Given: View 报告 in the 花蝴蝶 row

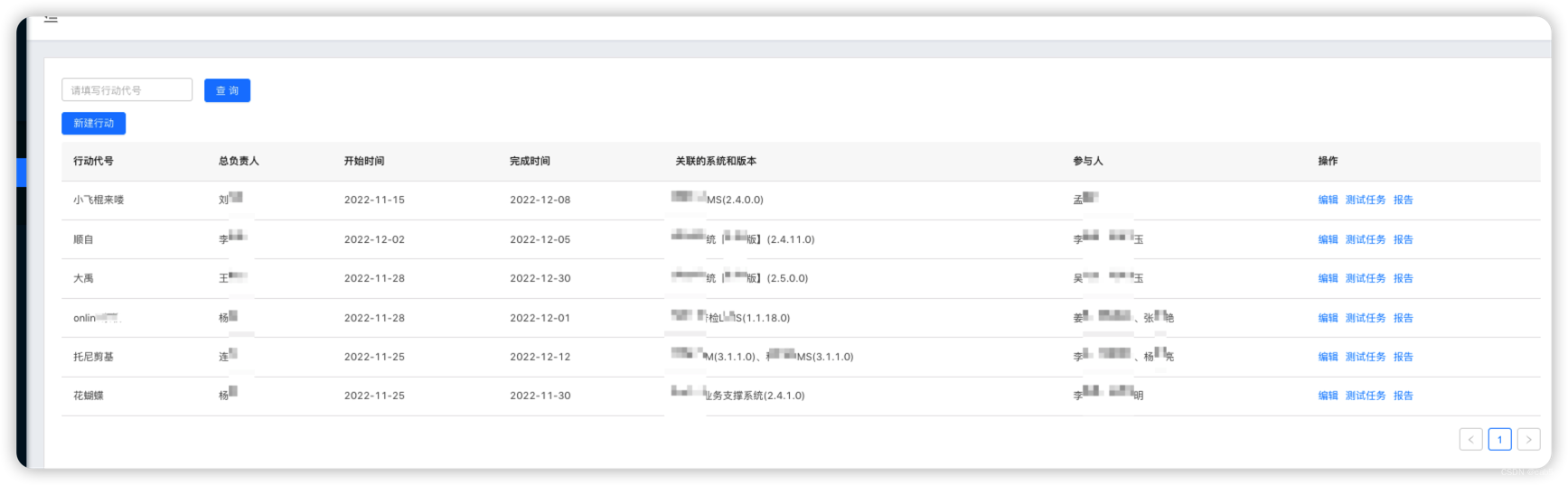Looking at the screenshot, I should coord(1403,396).
